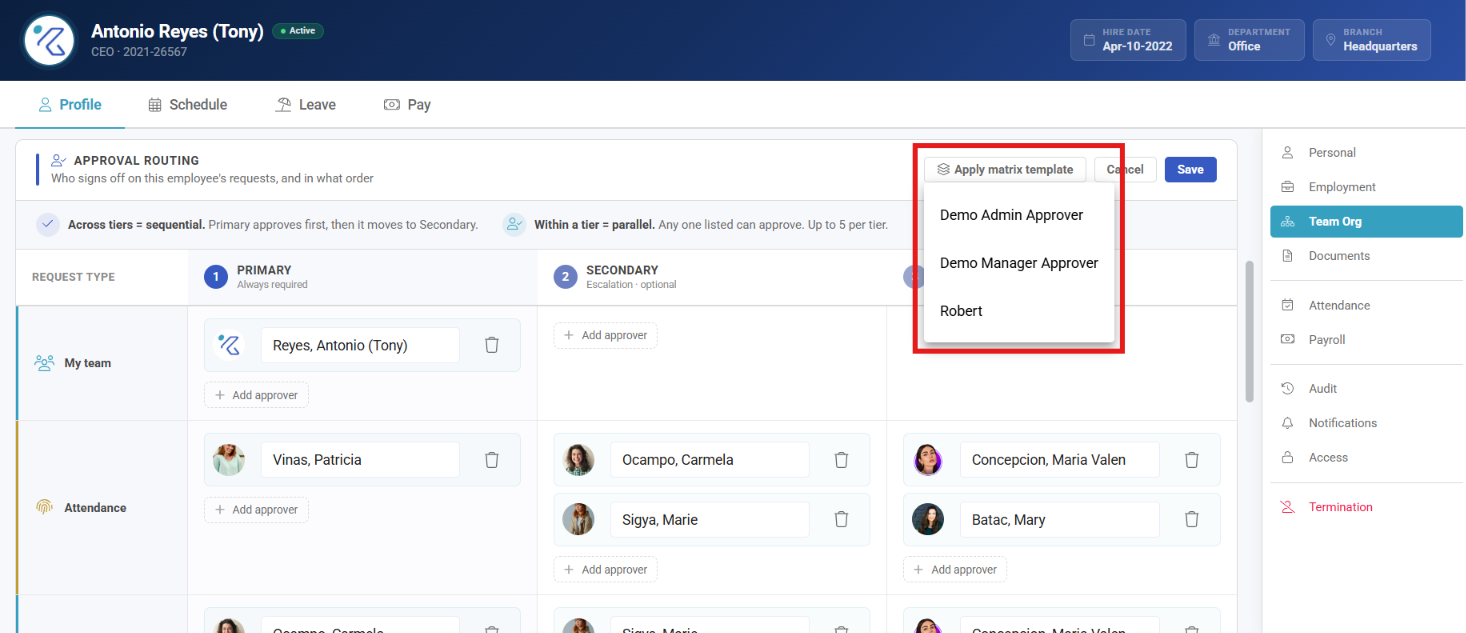Remove Sigya, Marie from Attendance approvers
This screenshot has height=633, width=1466.
[842, 520]
